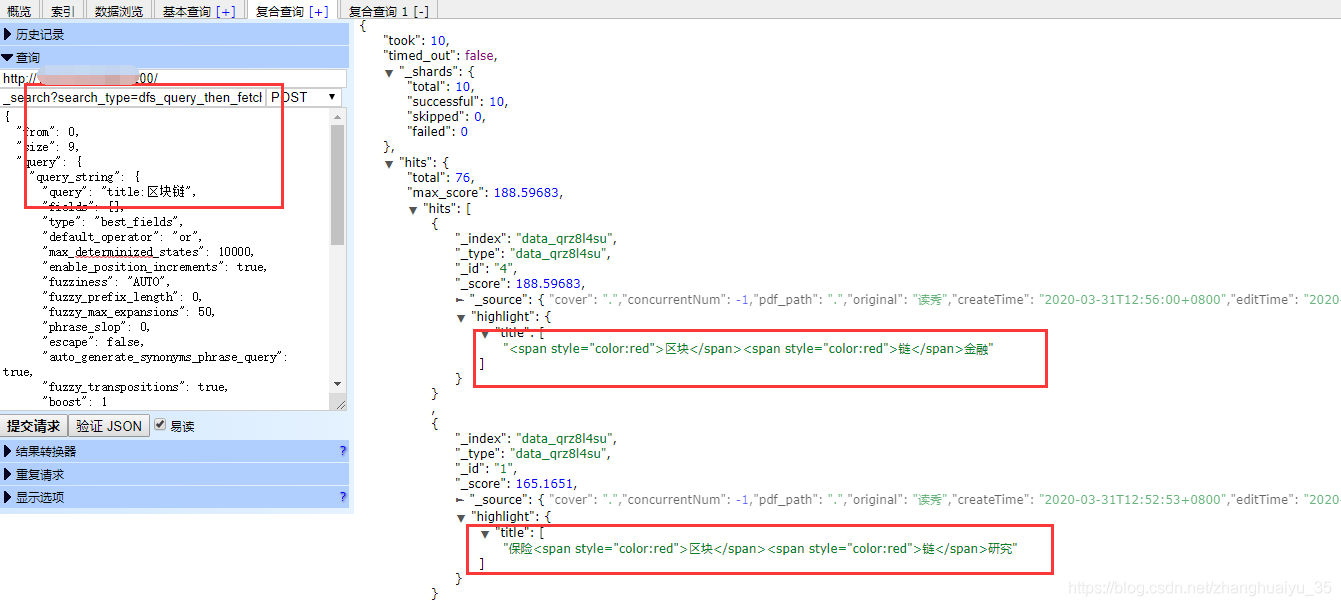Click the query text area scrollbar
Viewport: 1341px width, 606px height.
tap(338, 185)
